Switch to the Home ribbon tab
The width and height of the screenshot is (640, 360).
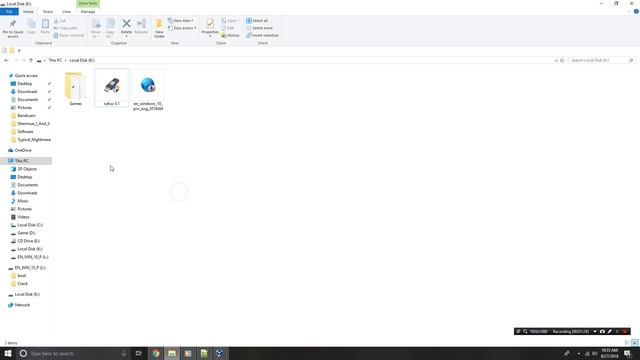pos(28,11)
